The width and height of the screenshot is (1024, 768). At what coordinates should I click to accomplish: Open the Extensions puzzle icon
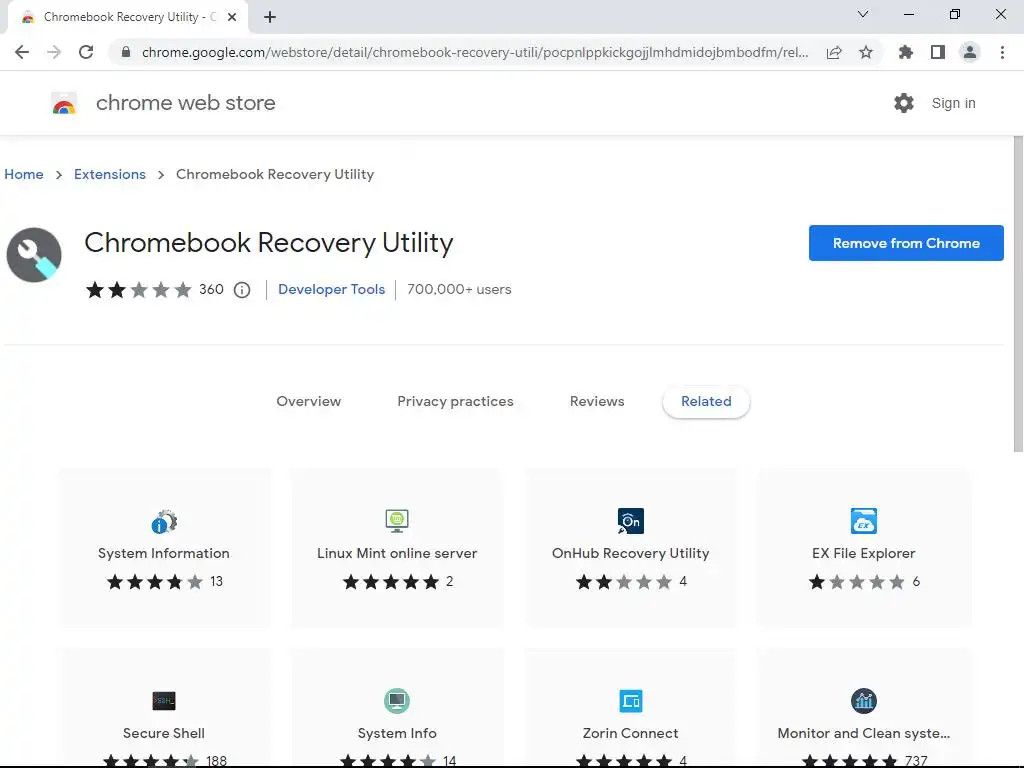(905, 52)
